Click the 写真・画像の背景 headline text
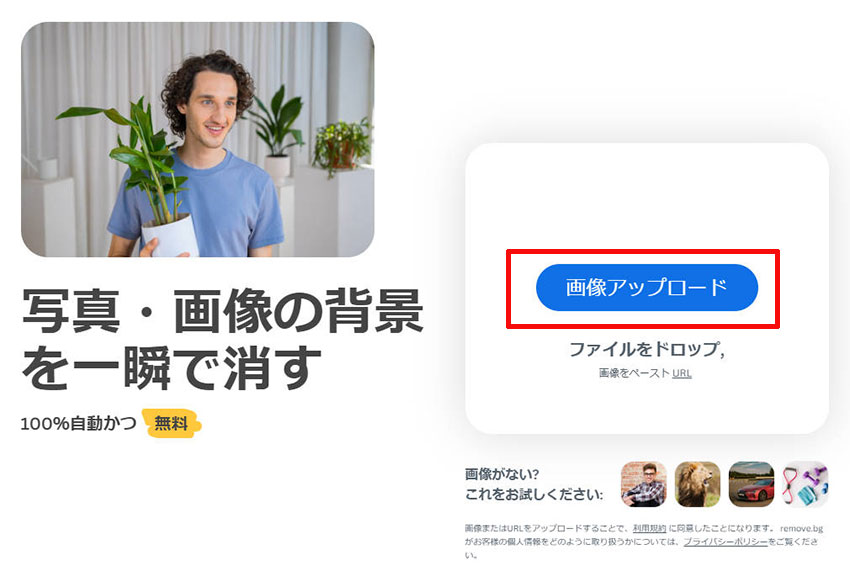This screenshot has height=576, width=850. pyautogui.click(x=223, y=311)
